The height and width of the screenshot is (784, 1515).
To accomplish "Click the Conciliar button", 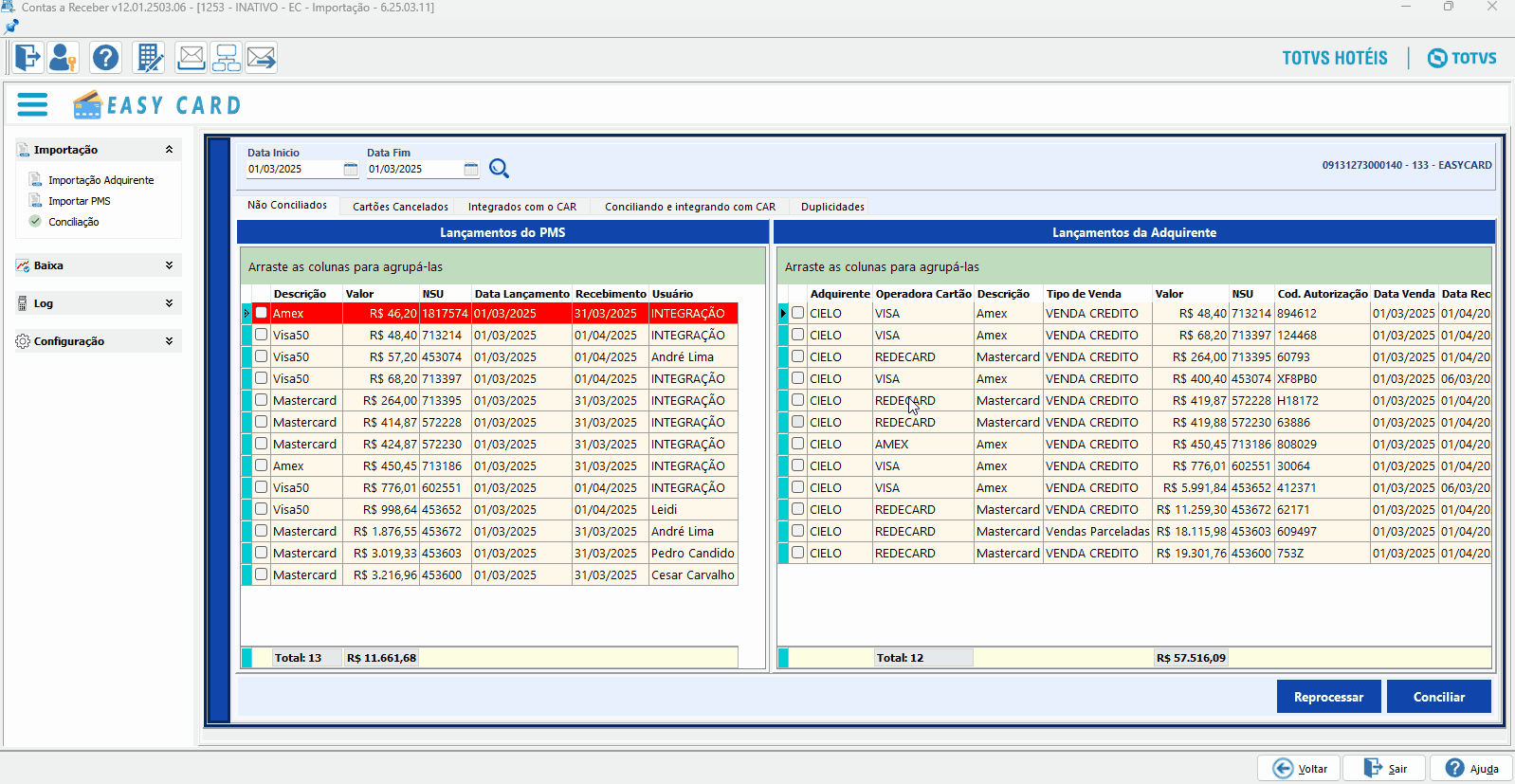I will (x=1439, y=697).
